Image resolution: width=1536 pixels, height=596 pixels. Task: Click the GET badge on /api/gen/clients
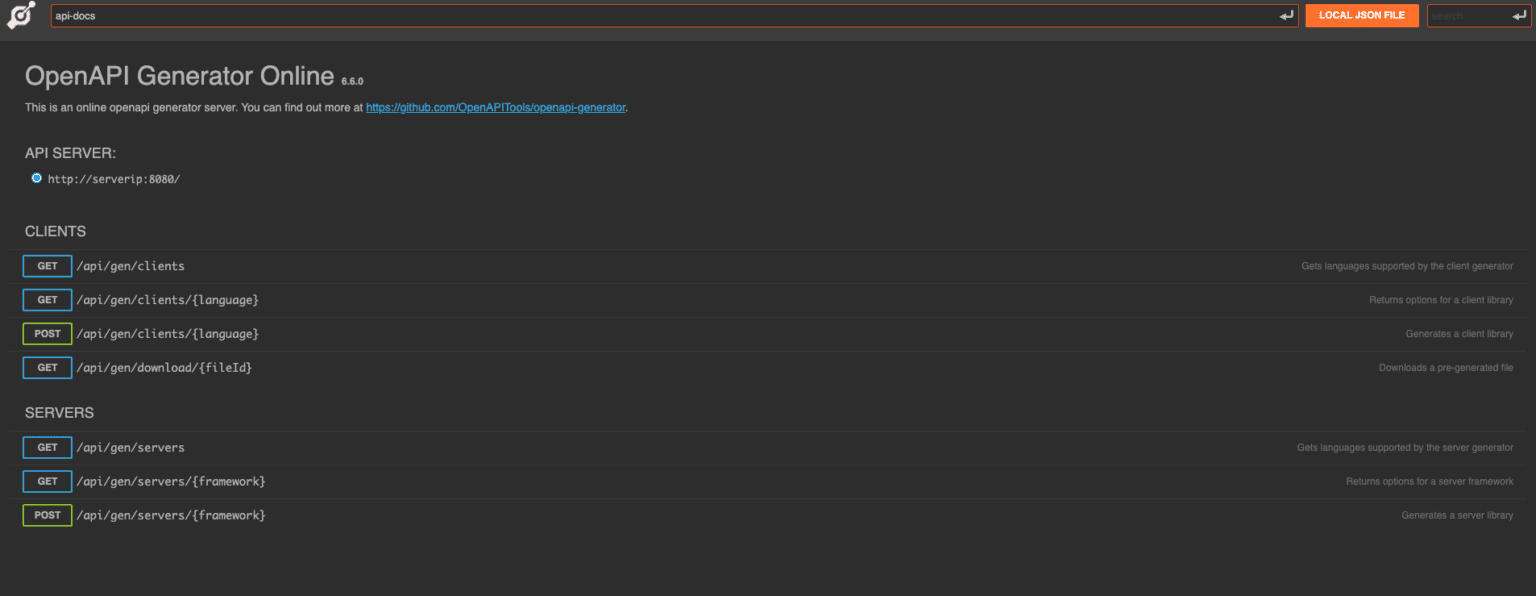pos(46,266)
